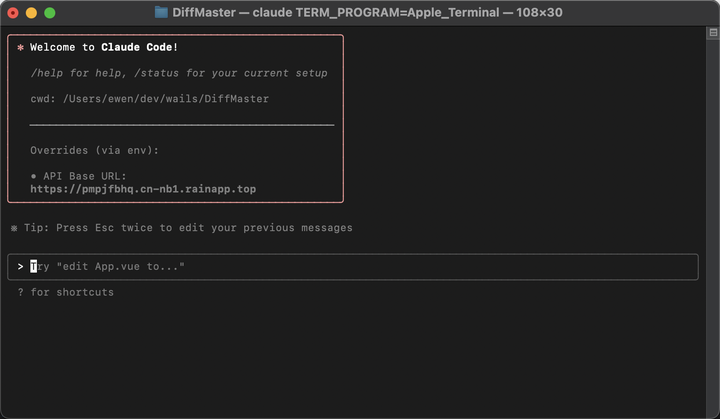Click the 'Welcome to Claude Code!' heading
The width and height of the screenshot is (720, 419).
(x=104, y=47)
